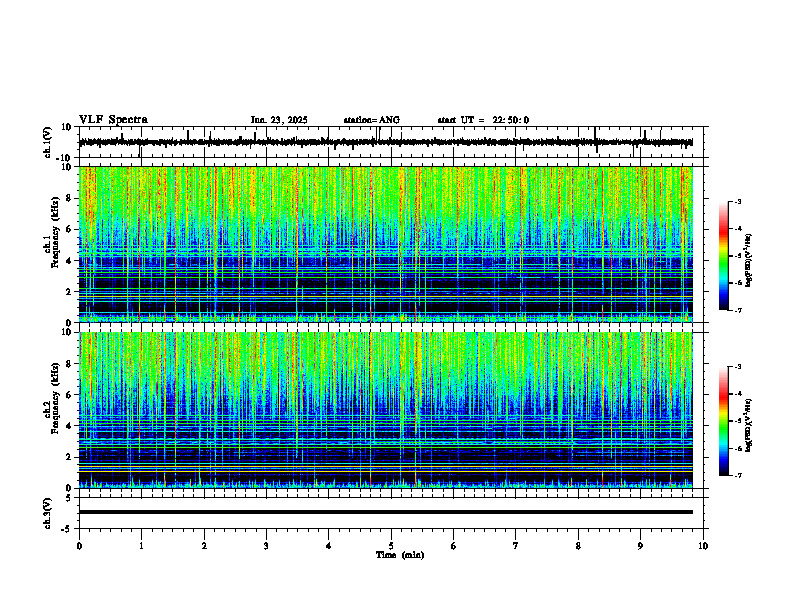792x612 pixels.
Task: Click the ch.1 voltage waveform trace
Action: point(385,142)
